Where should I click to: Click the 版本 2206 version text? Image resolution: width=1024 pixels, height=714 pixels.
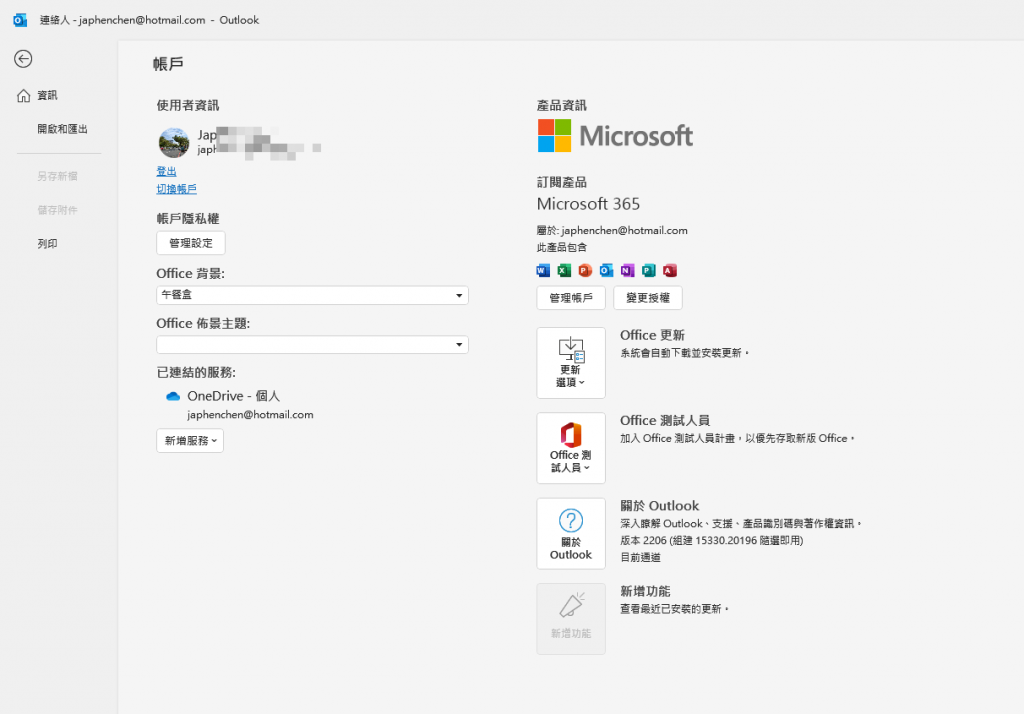pyautogui.click(x=712, y=540)
